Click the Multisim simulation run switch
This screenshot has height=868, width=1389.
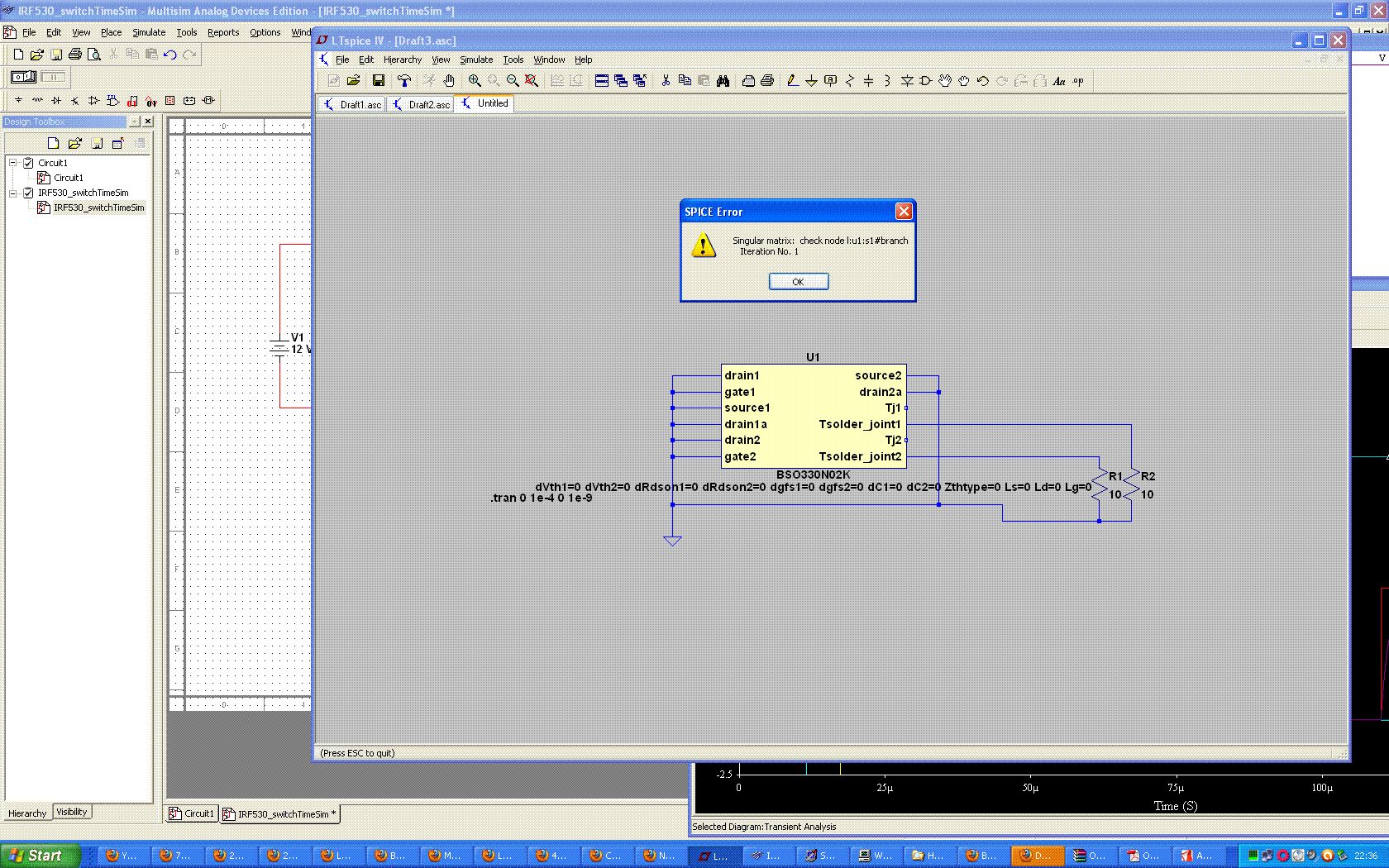point(23,77)
